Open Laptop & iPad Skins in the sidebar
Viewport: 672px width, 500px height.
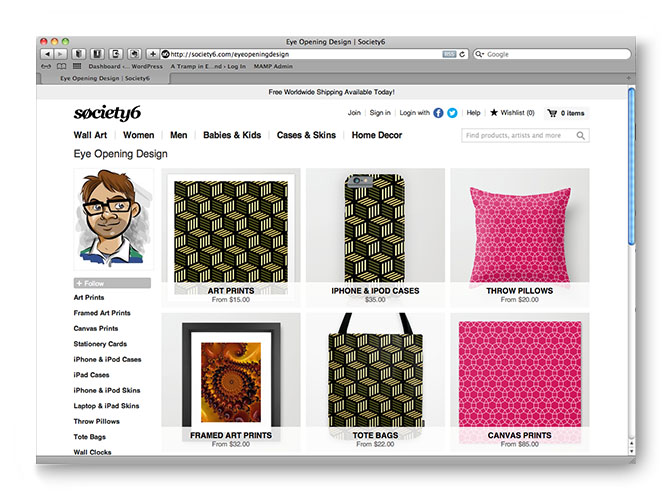coord(106,406)
